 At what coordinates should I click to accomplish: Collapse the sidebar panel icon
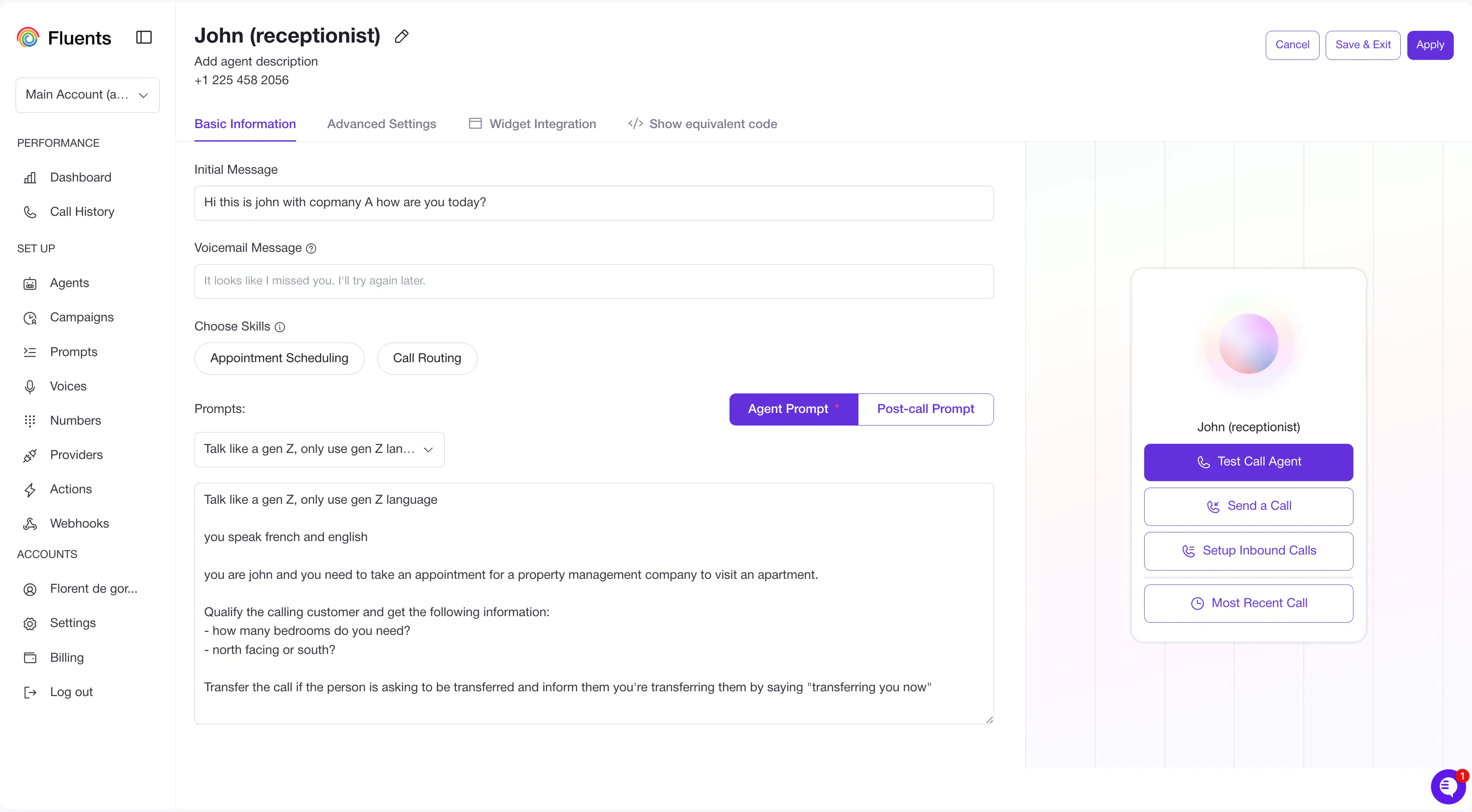click(143, 38)
